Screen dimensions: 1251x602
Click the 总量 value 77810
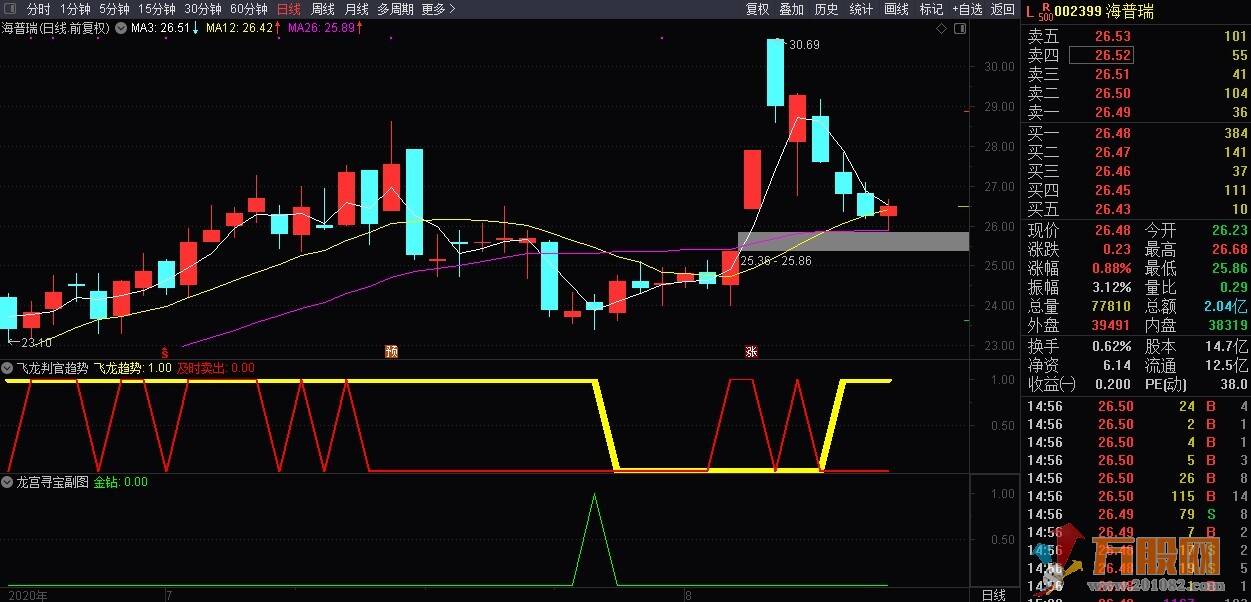pyautogui.click(x=1110, y=306)
